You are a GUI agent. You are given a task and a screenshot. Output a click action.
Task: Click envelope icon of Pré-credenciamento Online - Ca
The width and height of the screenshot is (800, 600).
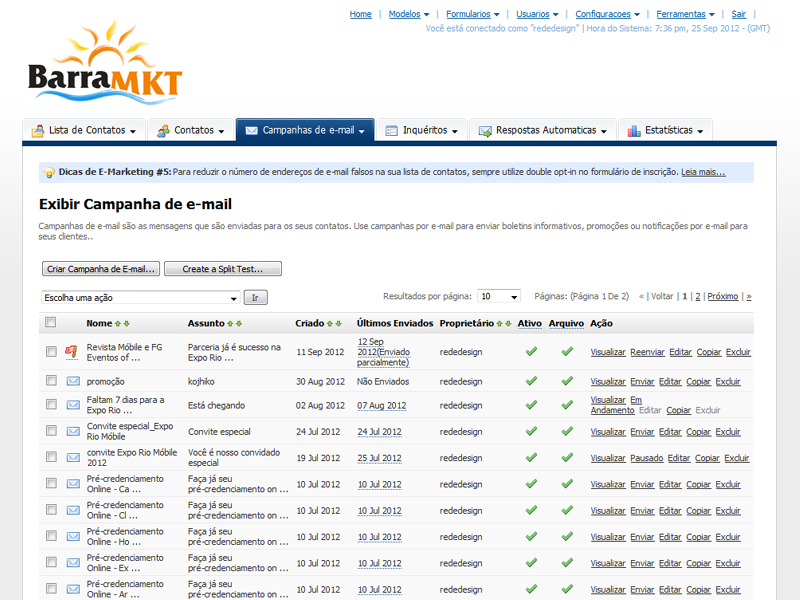tap(73, 484)
